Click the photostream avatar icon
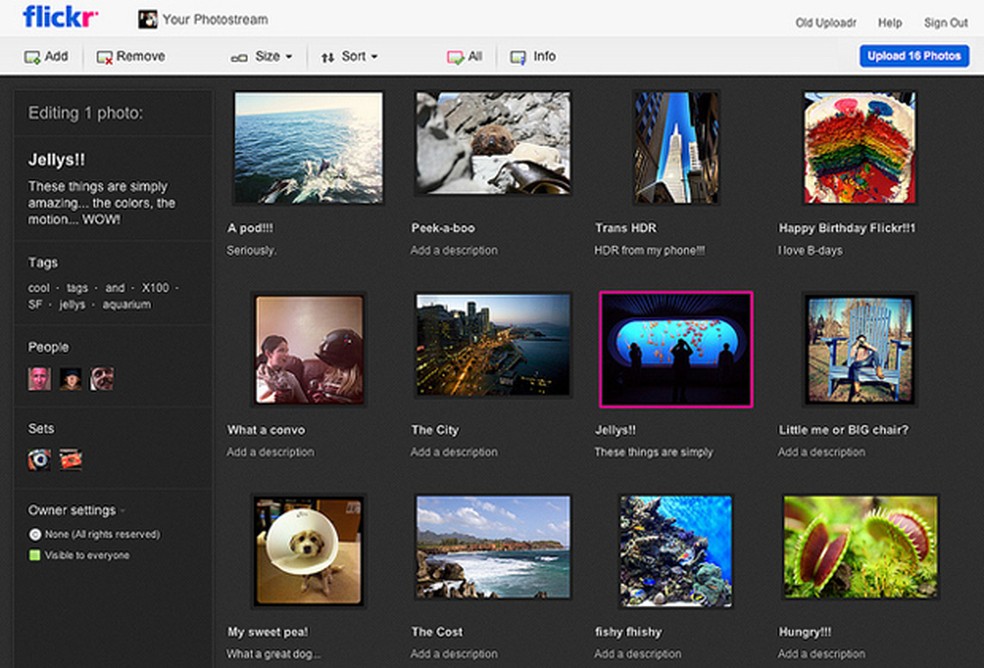The height and width of the screenshot is (668, 984). pos(148,18)
